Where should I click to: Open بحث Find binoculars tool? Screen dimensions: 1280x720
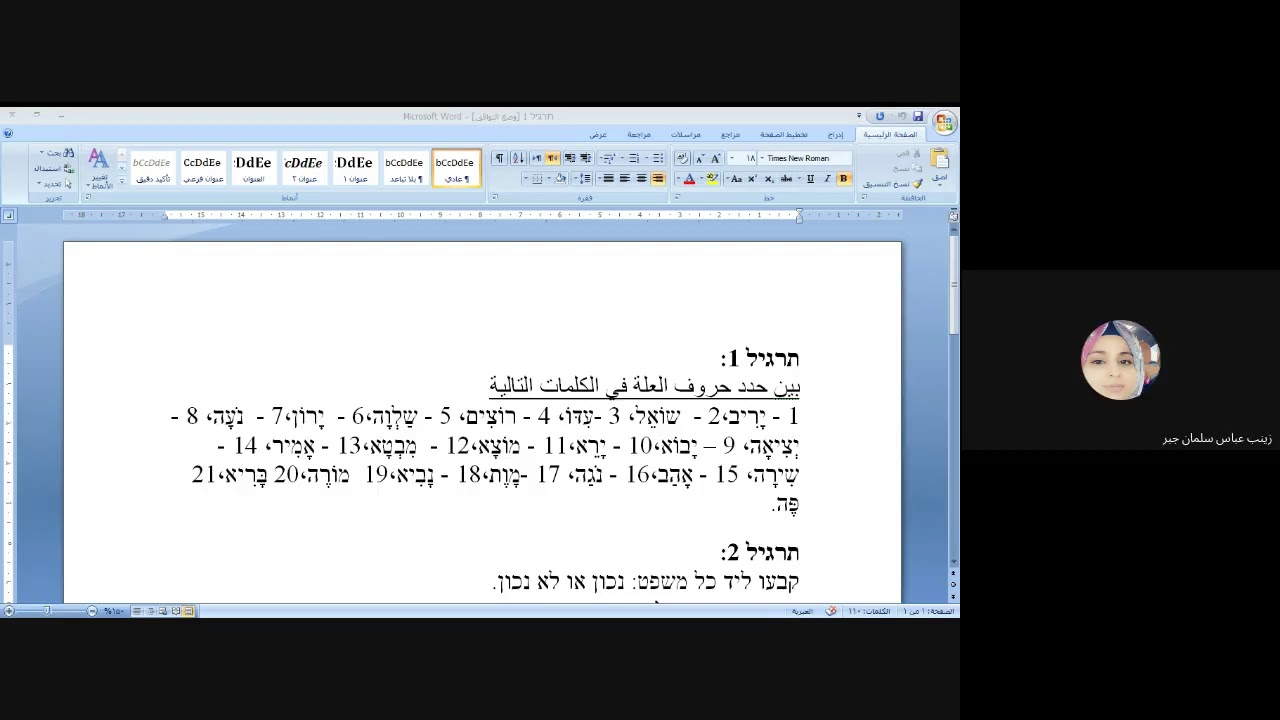tap(57, 153)
